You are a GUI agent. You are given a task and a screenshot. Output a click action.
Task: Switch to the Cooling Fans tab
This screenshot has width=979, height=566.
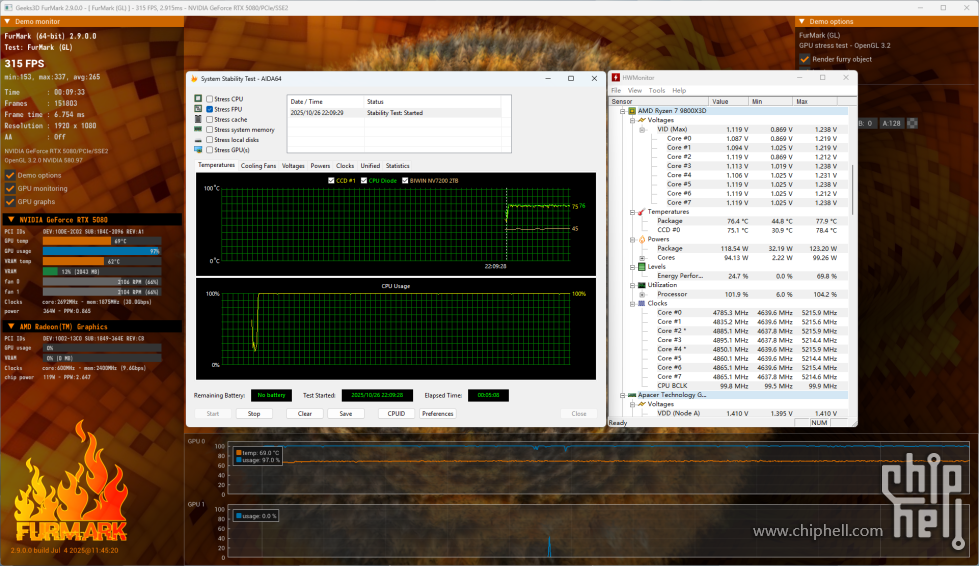click(258, 166)
